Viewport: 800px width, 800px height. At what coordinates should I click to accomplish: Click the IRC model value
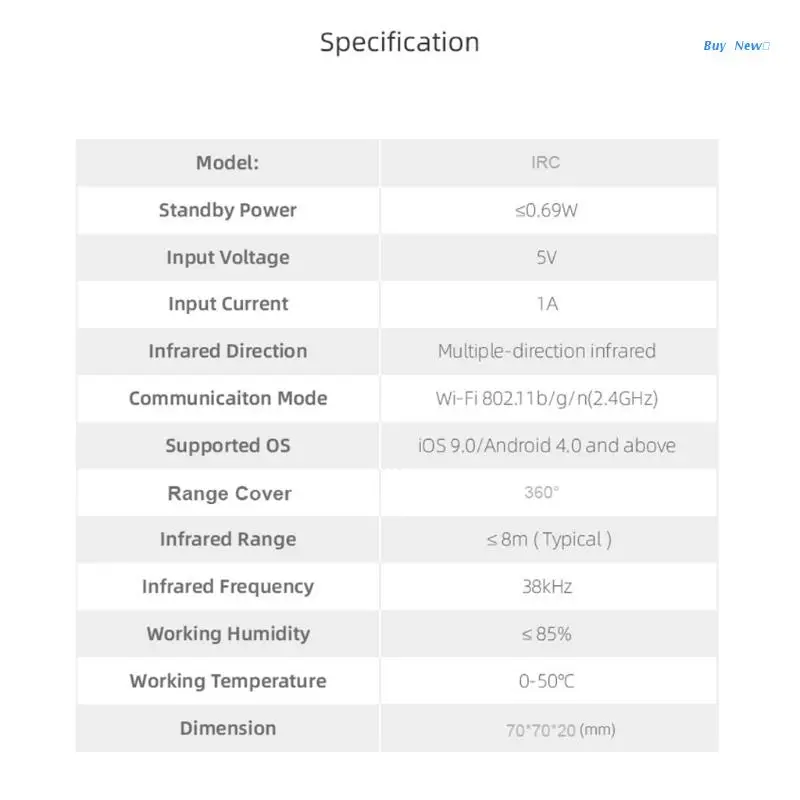[x=546, y=163]
